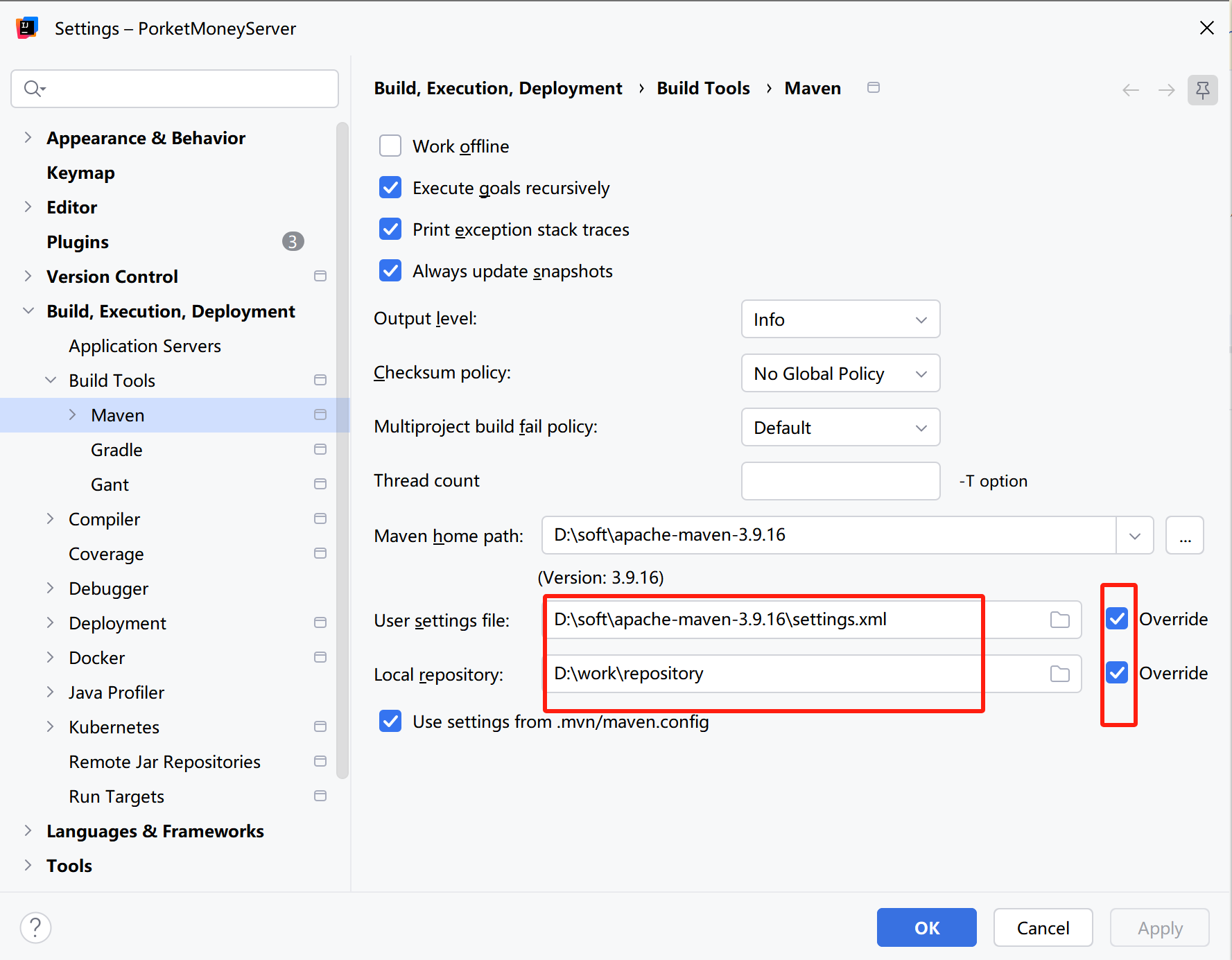Close the Settings dialog window
Viewport: 1232px width, 960px height.
click(x=1207, y=28)
